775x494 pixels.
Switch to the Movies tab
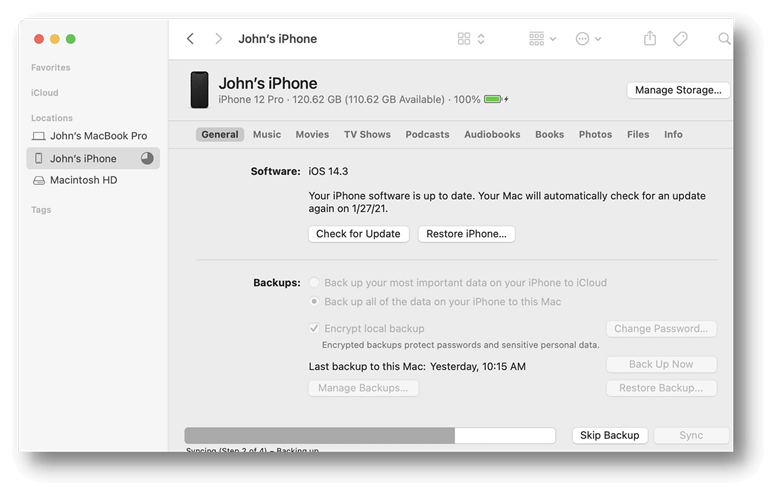tap(312, 135)
